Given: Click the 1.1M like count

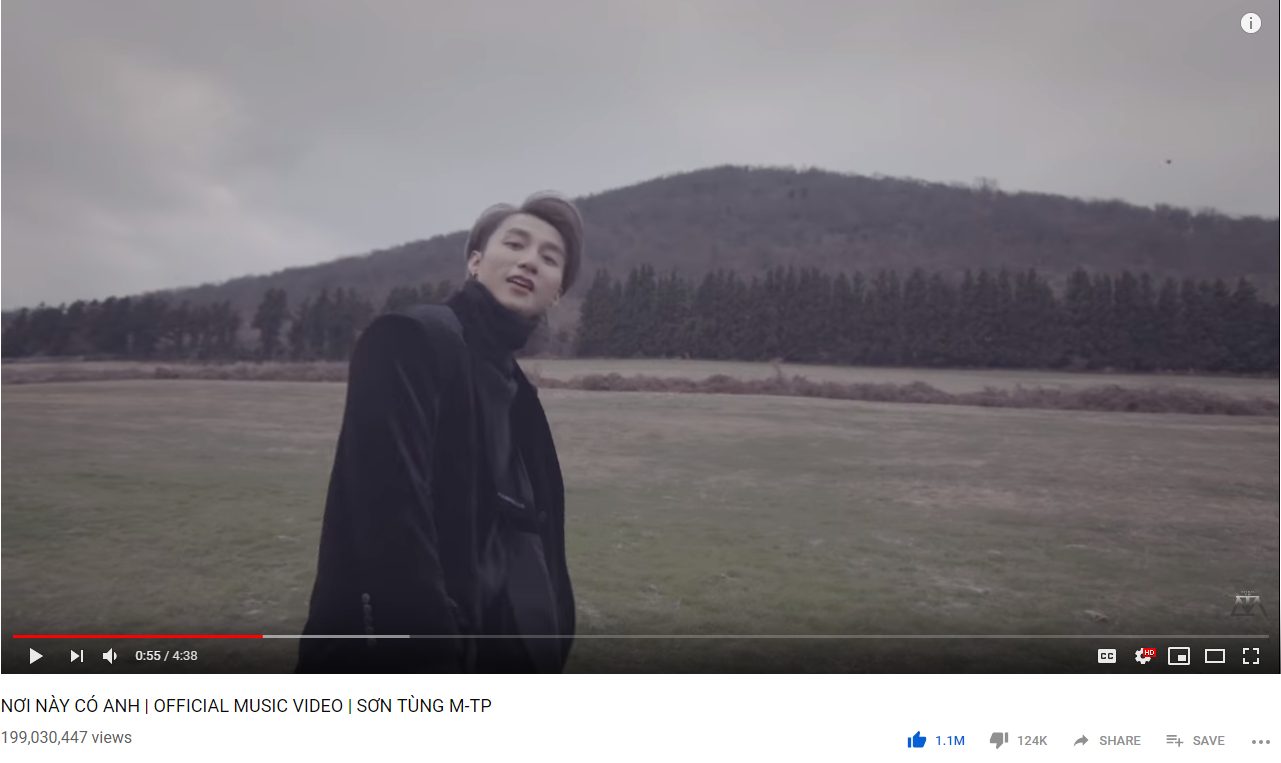Looking at the screenshot, I should point(950,741).
